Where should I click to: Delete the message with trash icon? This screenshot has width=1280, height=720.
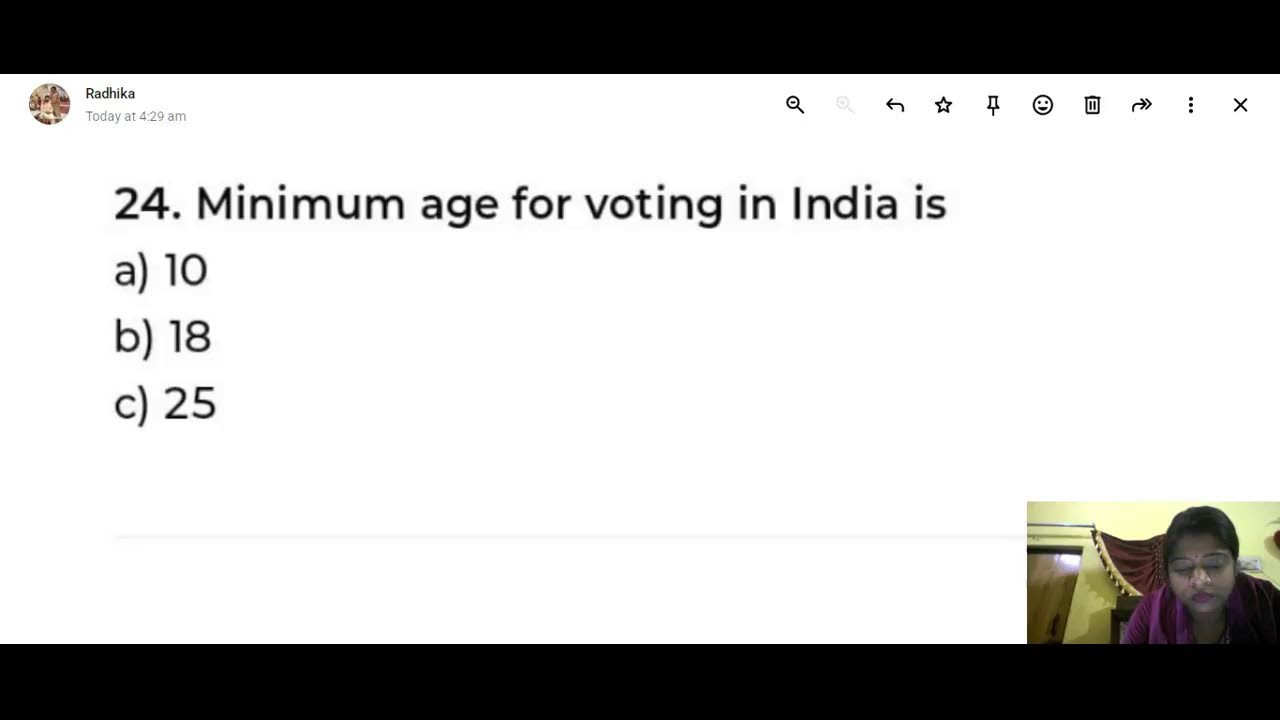[x=1092, y=105]
